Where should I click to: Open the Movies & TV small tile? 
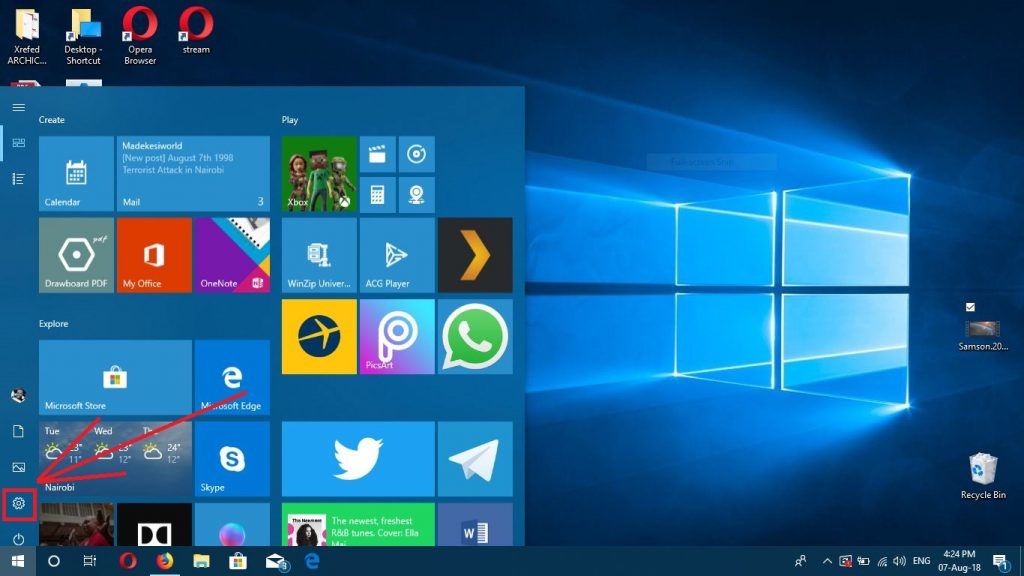377,154
